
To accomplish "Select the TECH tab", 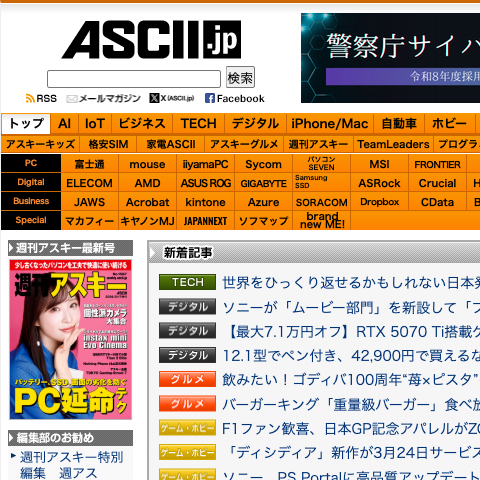I will point(198,124).
